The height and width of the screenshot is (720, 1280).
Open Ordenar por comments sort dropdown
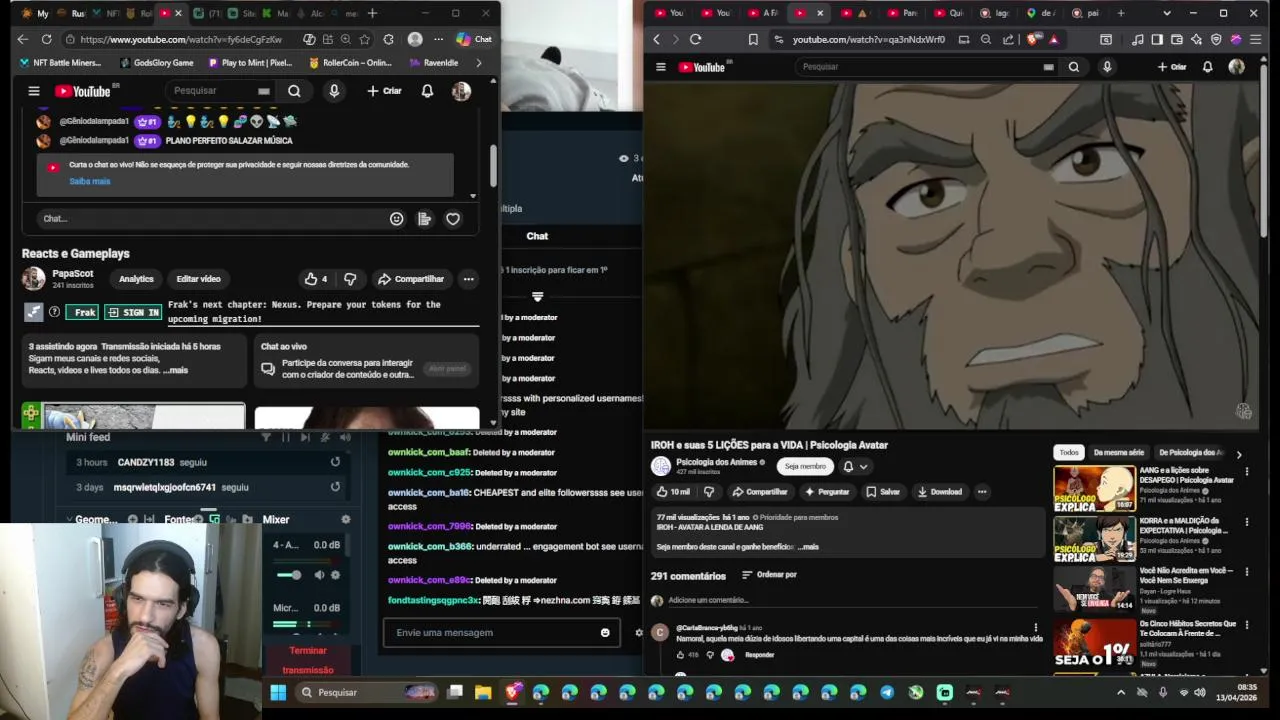point(769,575)
